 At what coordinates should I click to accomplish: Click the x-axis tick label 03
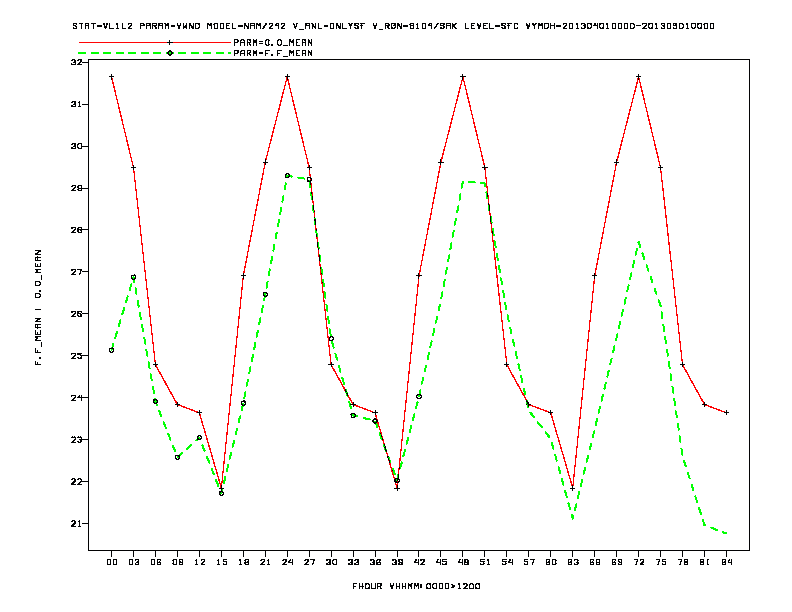(x=134, y=562)
